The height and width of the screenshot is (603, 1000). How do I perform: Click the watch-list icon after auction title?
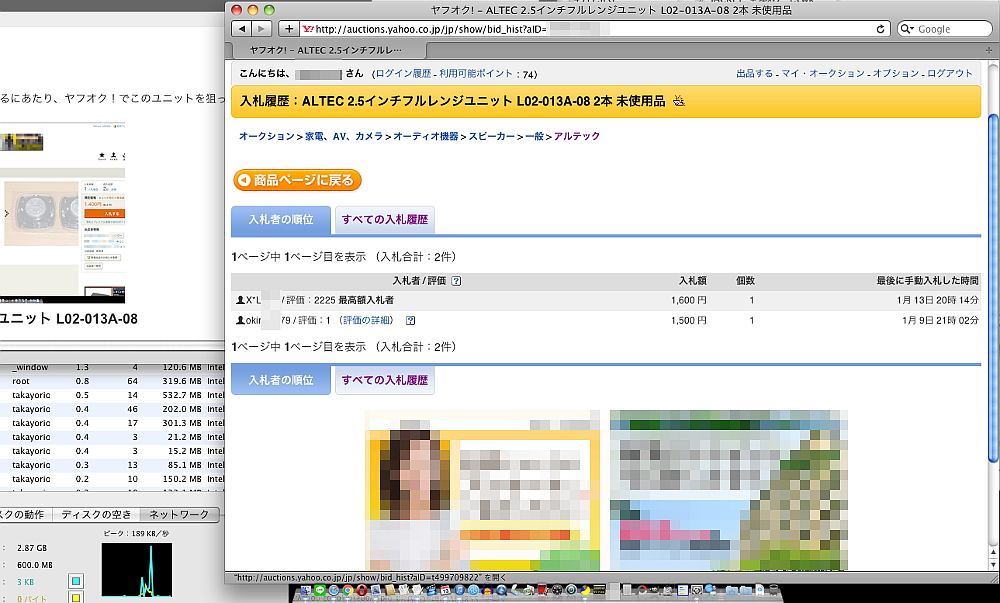(x=679, y=101)
